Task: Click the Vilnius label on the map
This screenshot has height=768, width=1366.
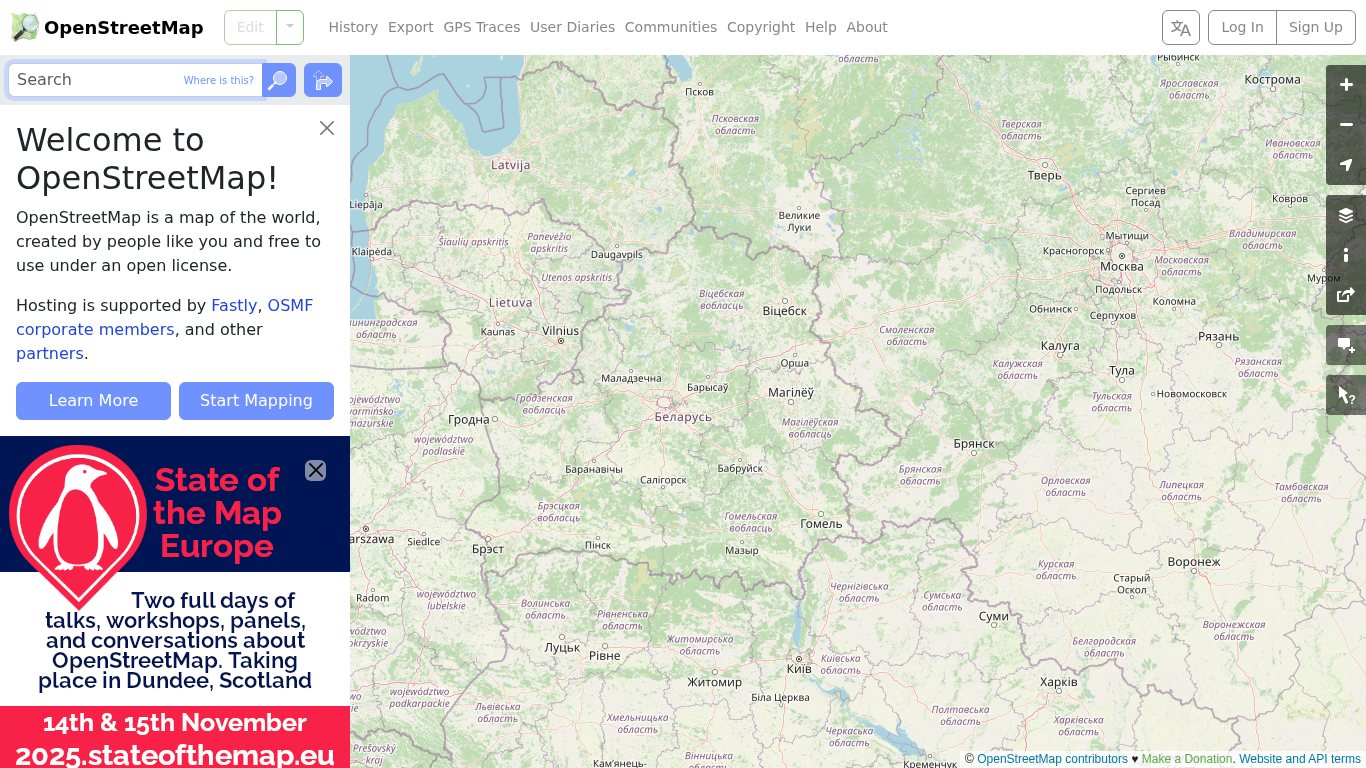Action: 560,331
